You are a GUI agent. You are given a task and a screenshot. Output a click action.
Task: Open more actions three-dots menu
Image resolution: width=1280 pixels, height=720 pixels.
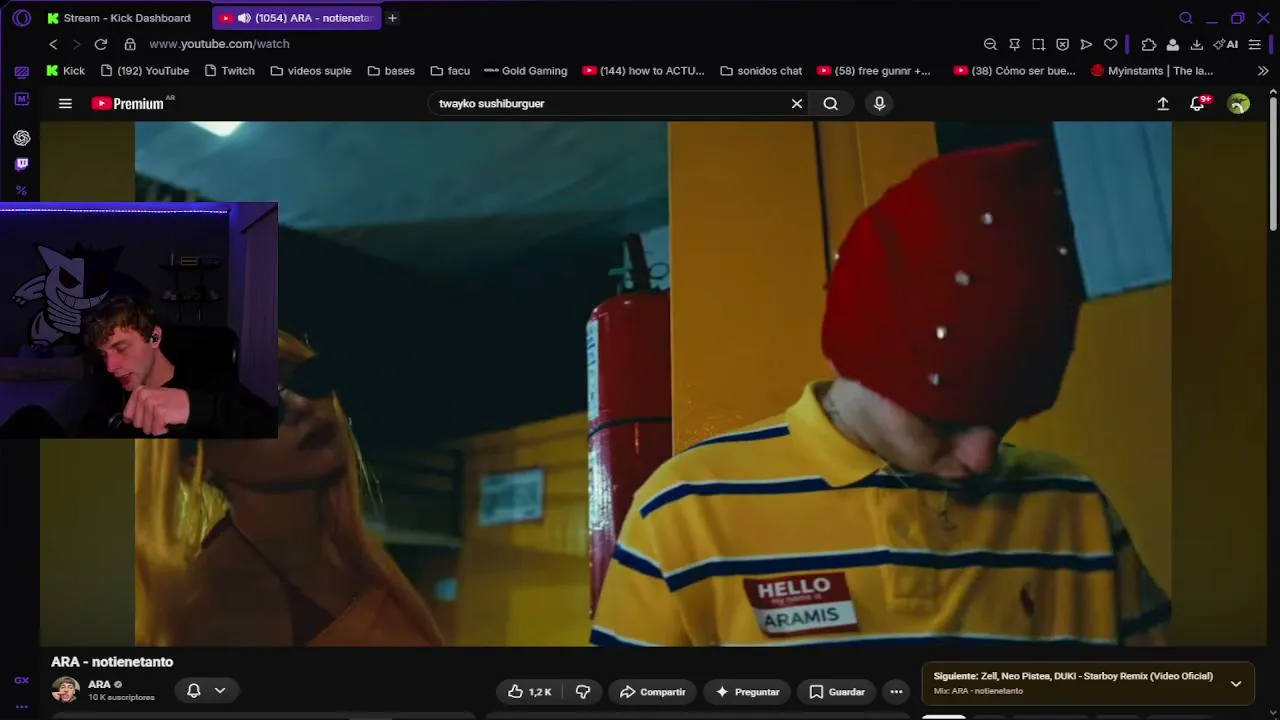pos(896,691)
